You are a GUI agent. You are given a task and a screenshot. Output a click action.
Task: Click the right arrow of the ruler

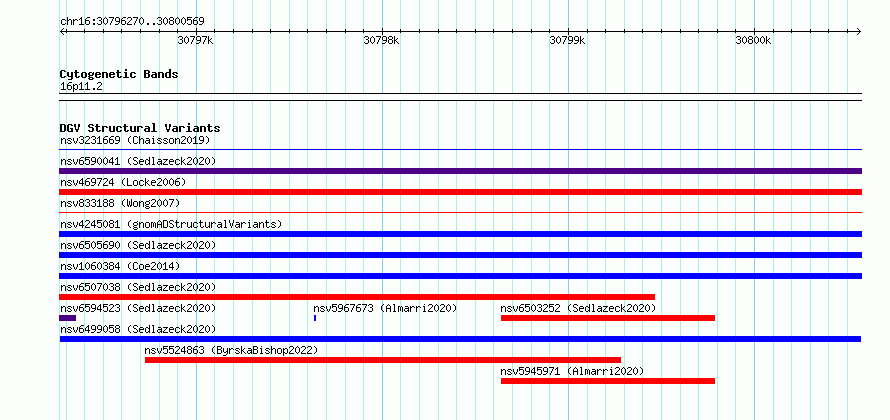click(859, 32)
